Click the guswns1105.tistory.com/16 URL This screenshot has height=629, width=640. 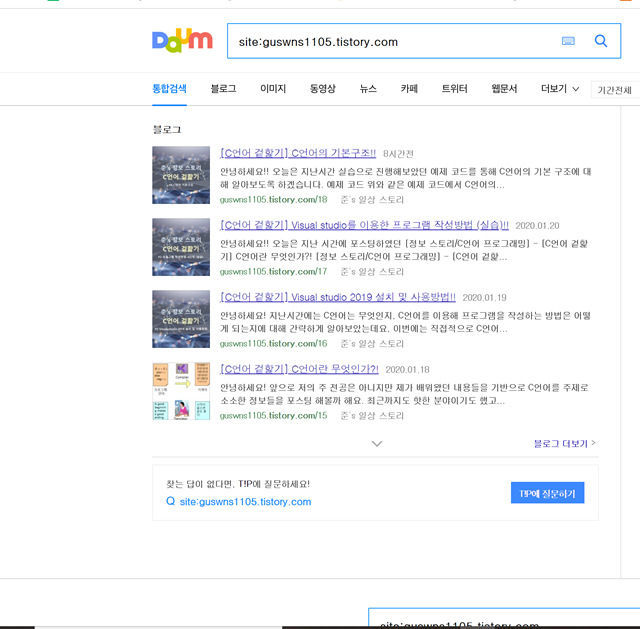click(x=273, y=344)
